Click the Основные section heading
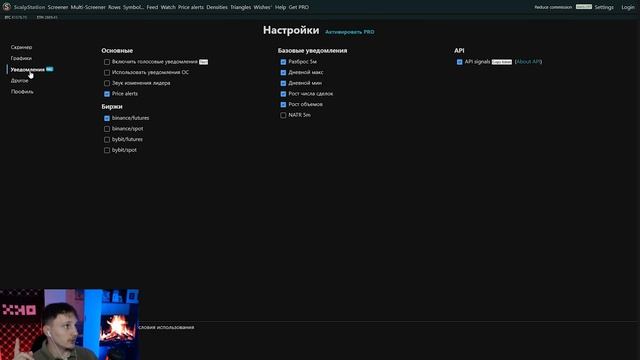The height and width of the screenshot is (360, 640). click(117, 51)
